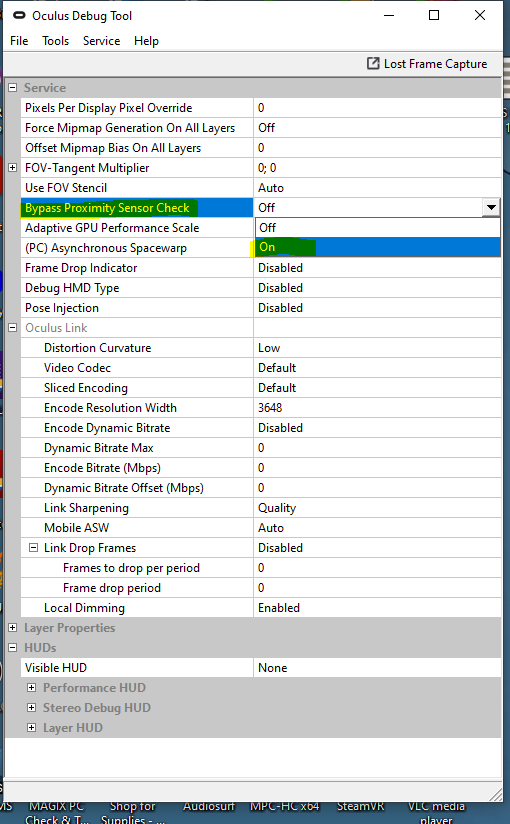Collapse the Service section
510x824 pixels.
pyautogui.click(x=13, y=88)
